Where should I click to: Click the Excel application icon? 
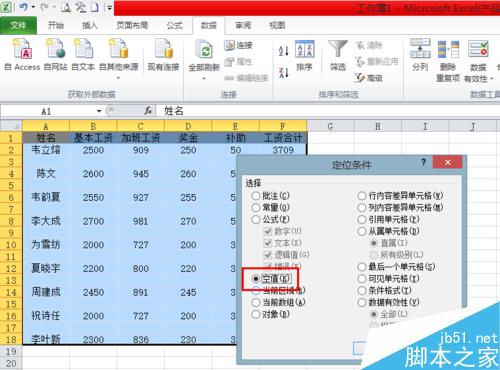point(7,7)
